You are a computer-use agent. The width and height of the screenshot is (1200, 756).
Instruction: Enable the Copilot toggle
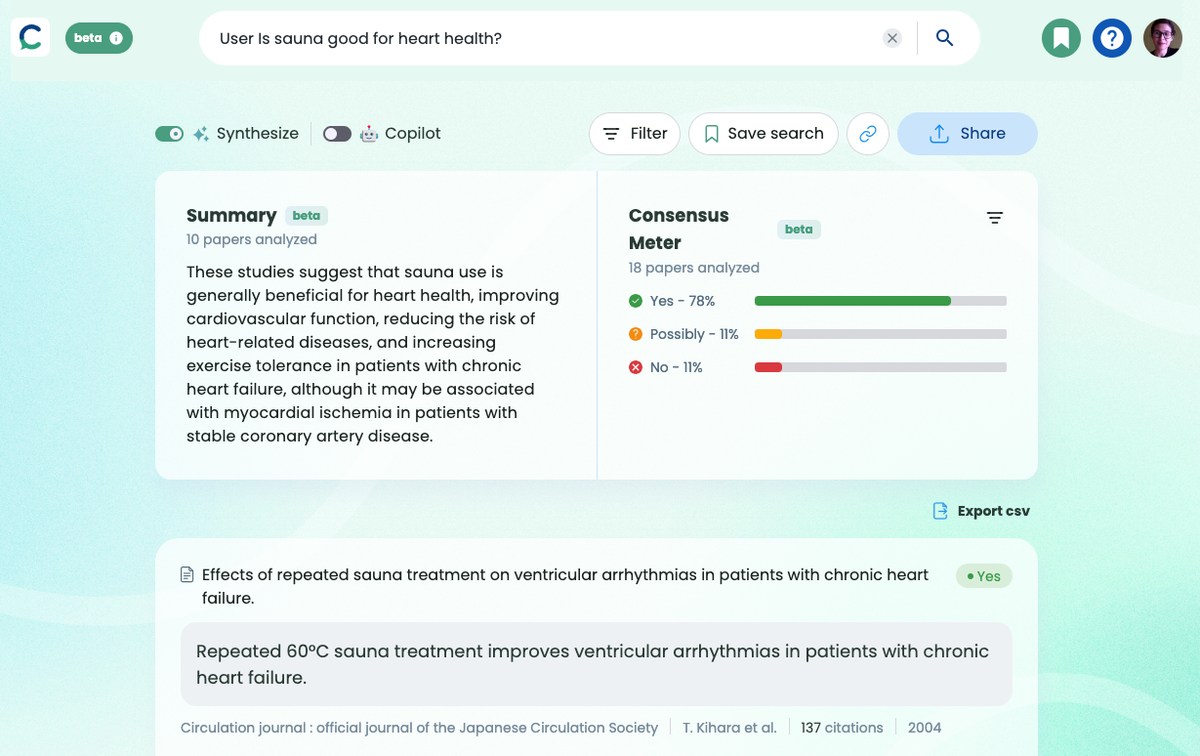pyautogui.click(x=337, y=134)
